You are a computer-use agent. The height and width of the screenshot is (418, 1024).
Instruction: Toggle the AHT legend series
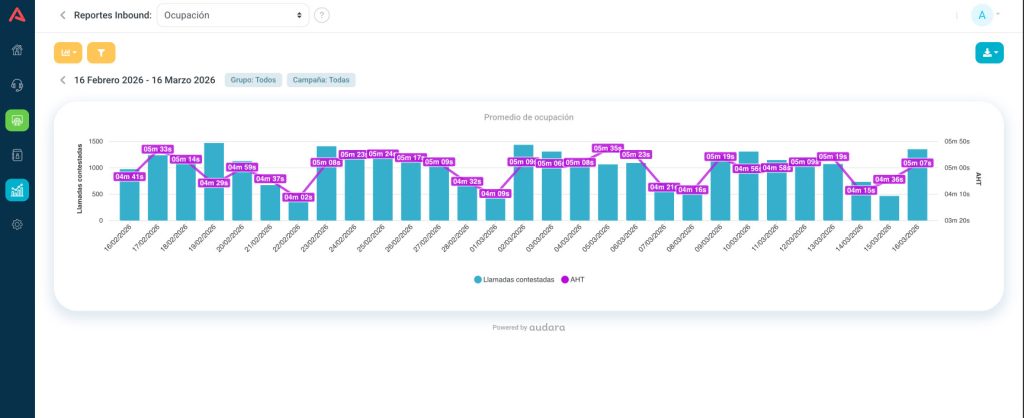[573, 279]
